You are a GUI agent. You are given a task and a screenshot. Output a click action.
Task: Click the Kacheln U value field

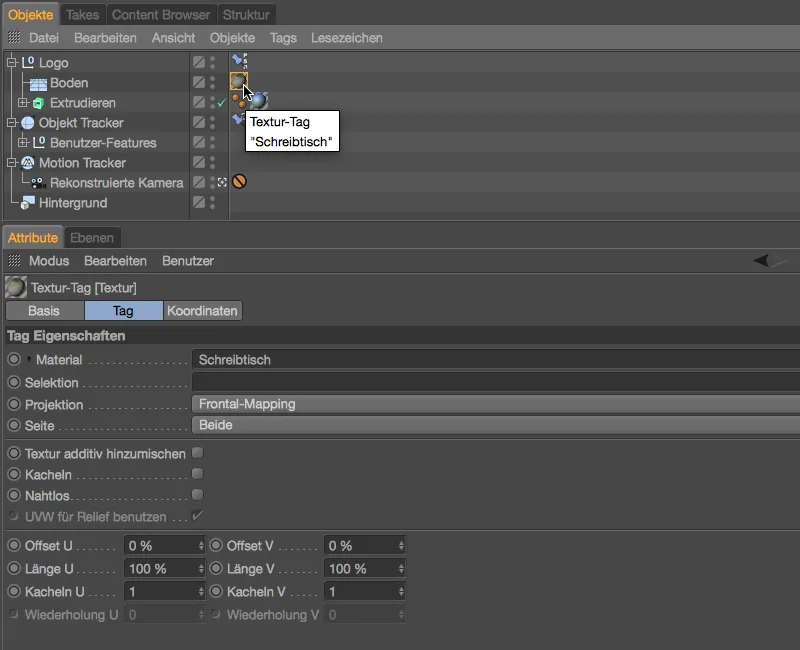tap(161, 592)
